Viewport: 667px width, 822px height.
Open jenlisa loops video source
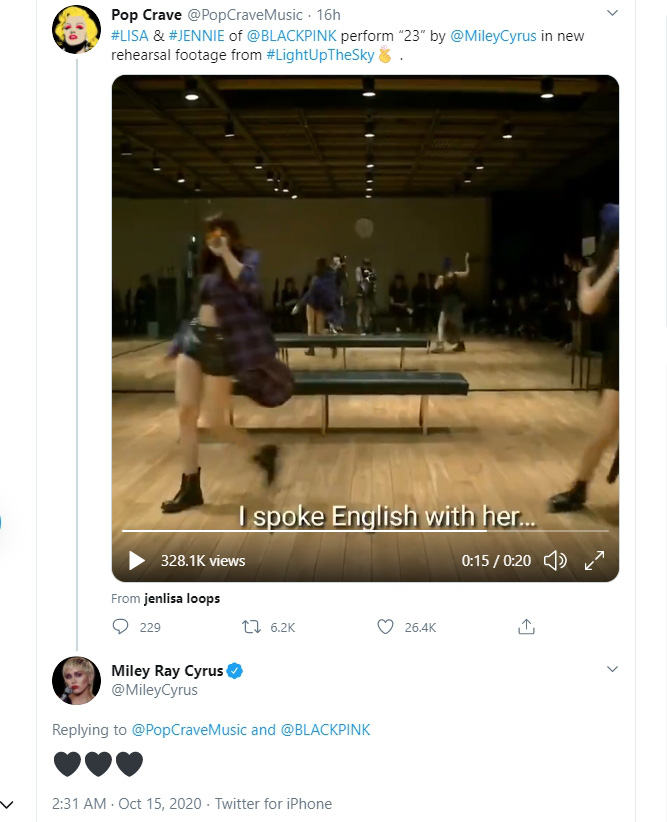[182, 599]
